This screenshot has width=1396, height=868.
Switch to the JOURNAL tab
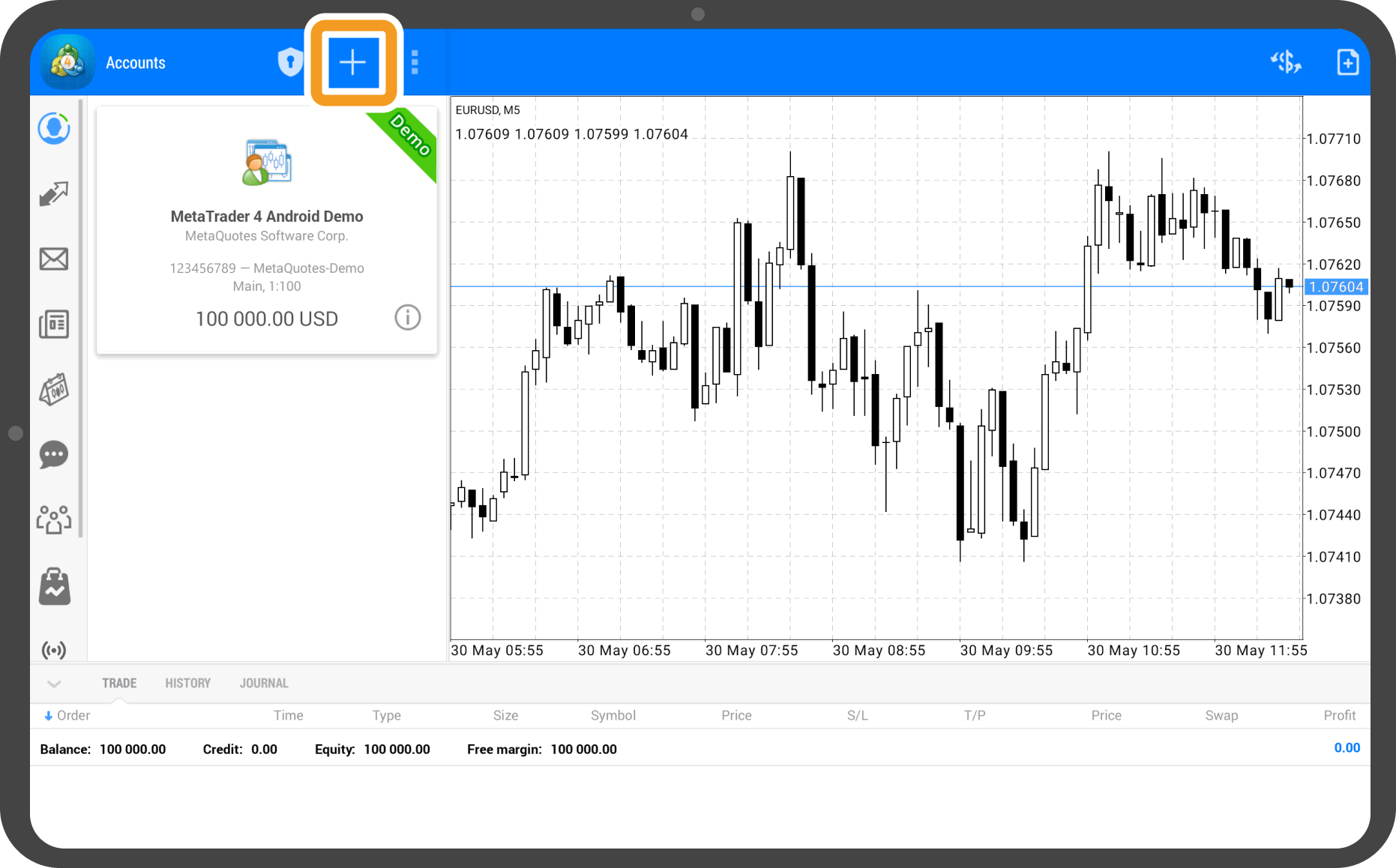(264, 684)
